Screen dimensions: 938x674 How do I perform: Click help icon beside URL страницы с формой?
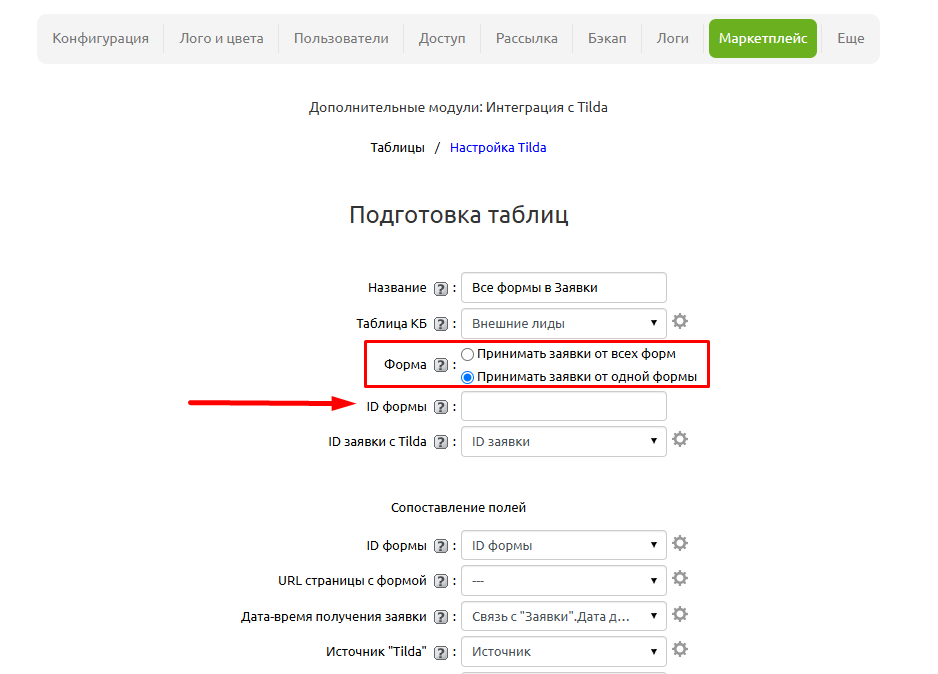pos(441,581)
